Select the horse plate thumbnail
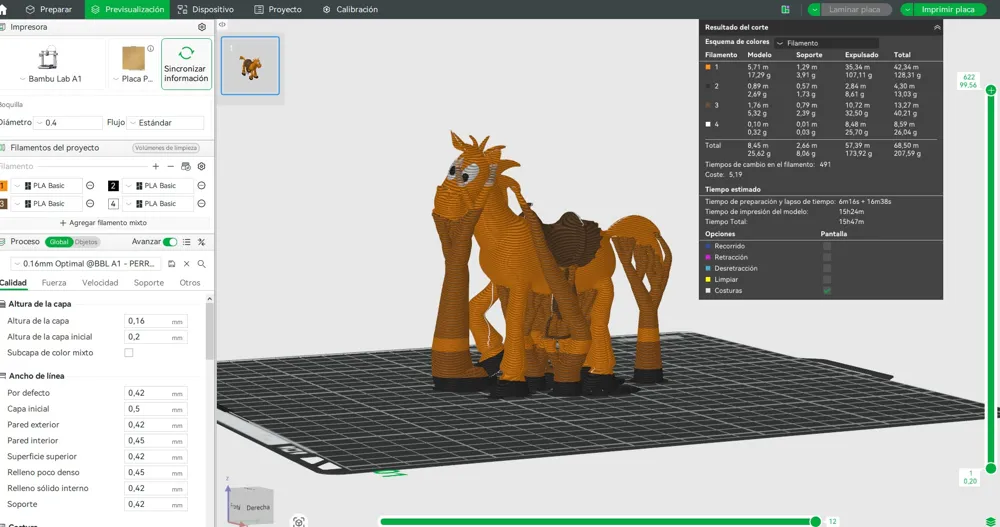Viewport: 1000px width, 527px height. (250, 66)
